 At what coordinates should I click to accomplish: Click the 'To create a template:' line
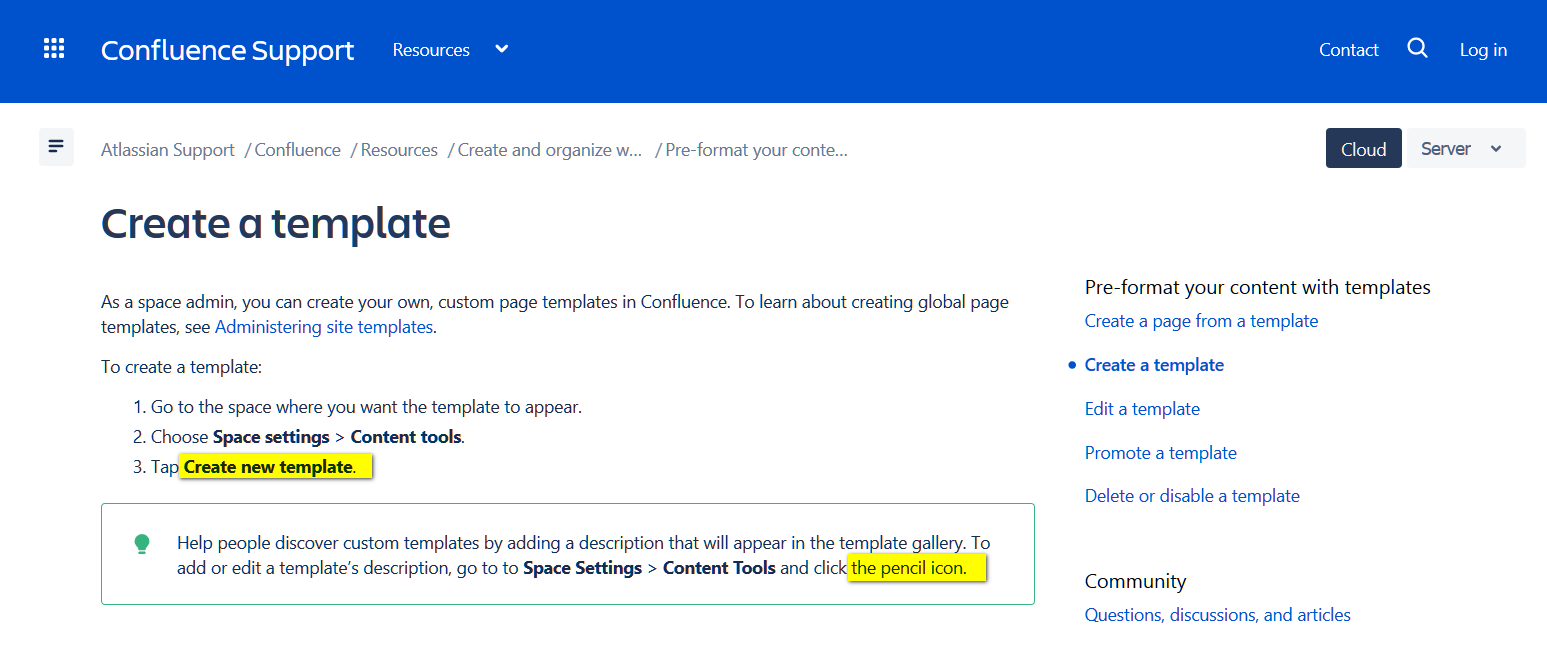pyautogui.click(x=181, y=367)
